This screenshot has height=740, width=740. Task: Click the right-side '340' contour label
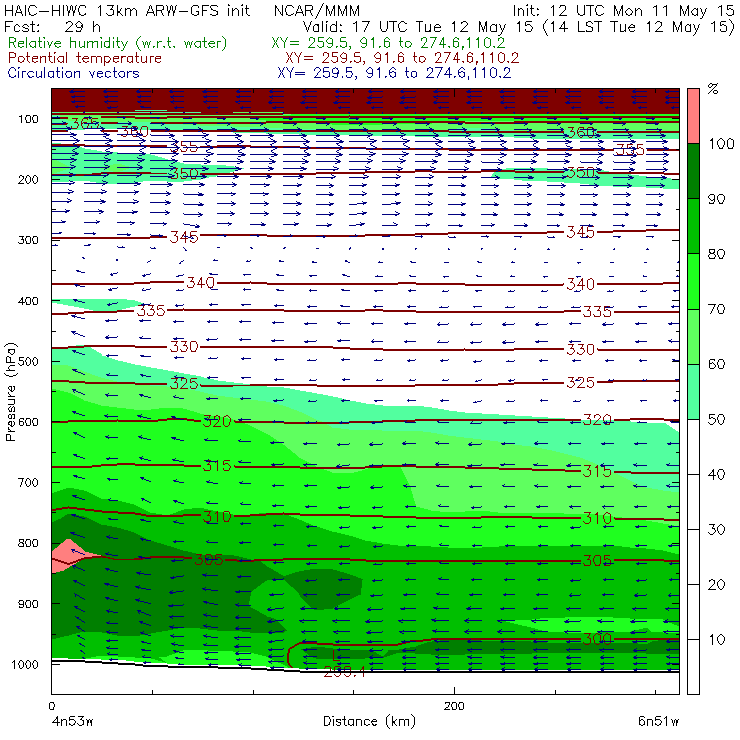(x=580, y=284)
